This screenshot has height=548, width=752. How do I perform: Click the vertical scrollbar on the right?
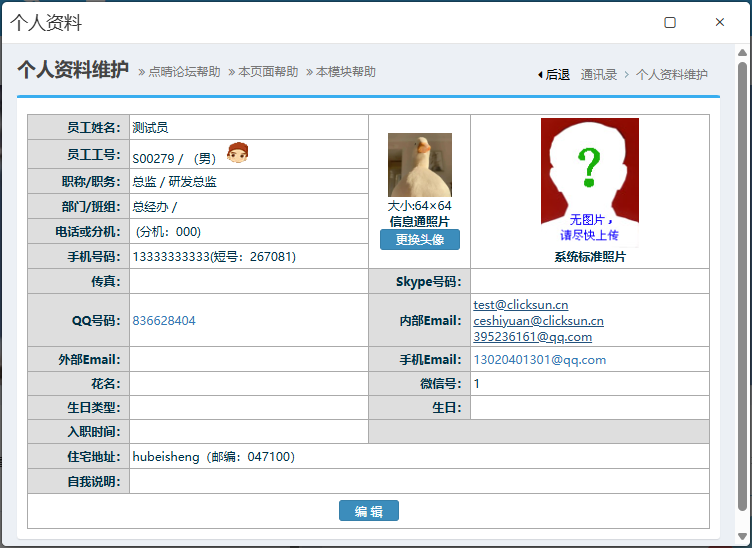tap(742, 280)
